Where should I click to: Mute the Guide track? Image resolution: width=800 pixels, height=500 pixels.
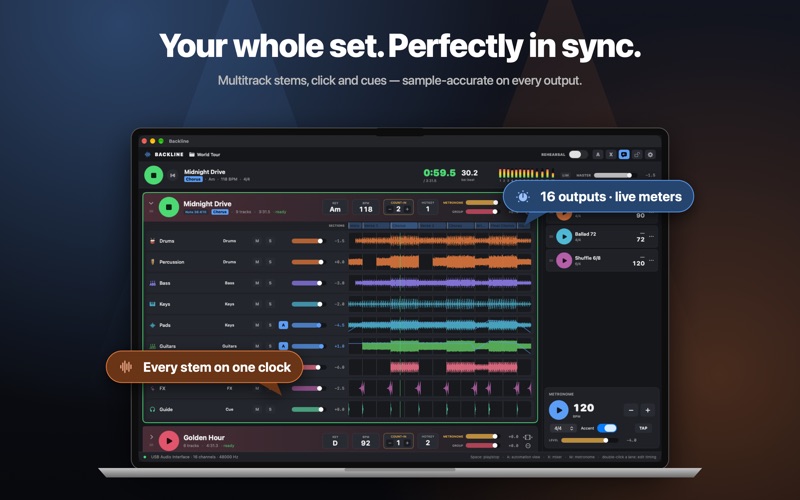[x=257, y=409]
